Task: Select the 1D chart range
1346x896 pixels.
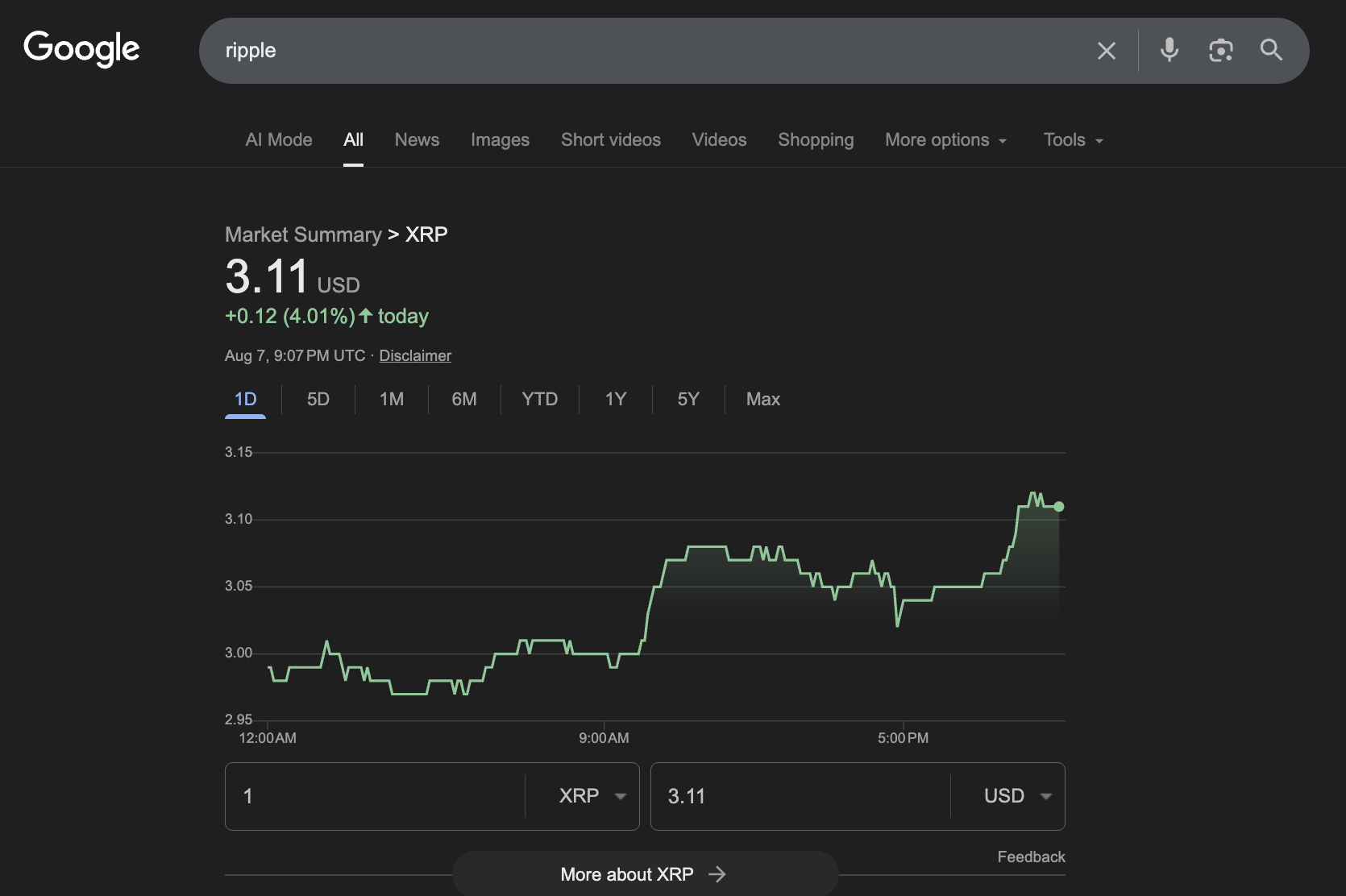Action: pyautogui.click(x=245, y=400)
